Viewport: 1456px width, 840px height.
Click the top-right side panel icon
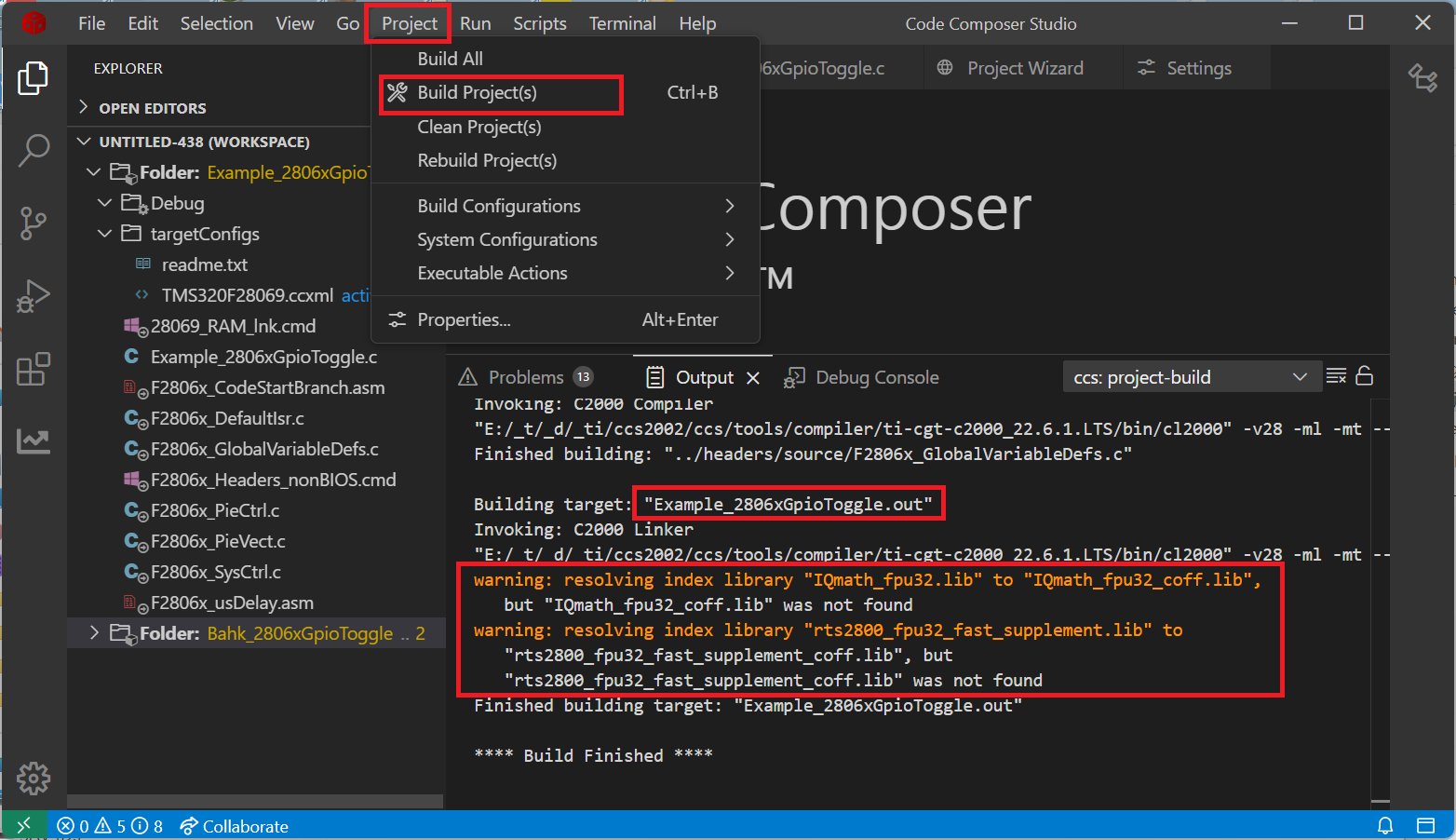(1423, 78)
